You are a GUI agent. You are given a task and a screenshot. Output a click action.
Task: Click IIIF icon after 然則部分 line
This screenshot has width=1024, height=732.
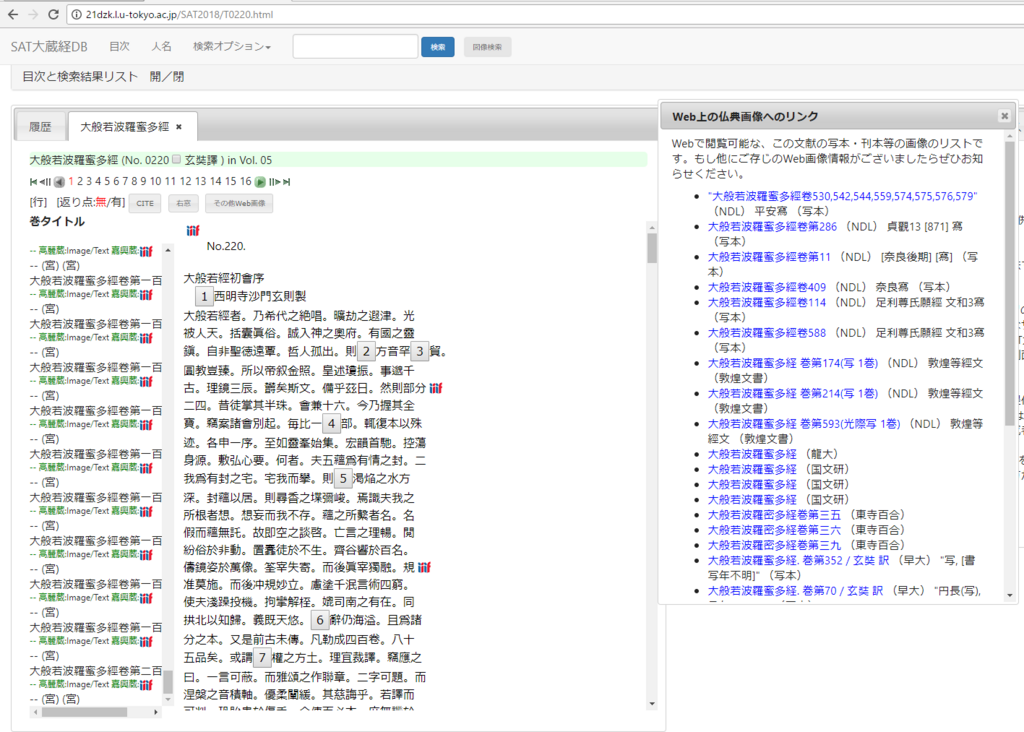[436, 388]
